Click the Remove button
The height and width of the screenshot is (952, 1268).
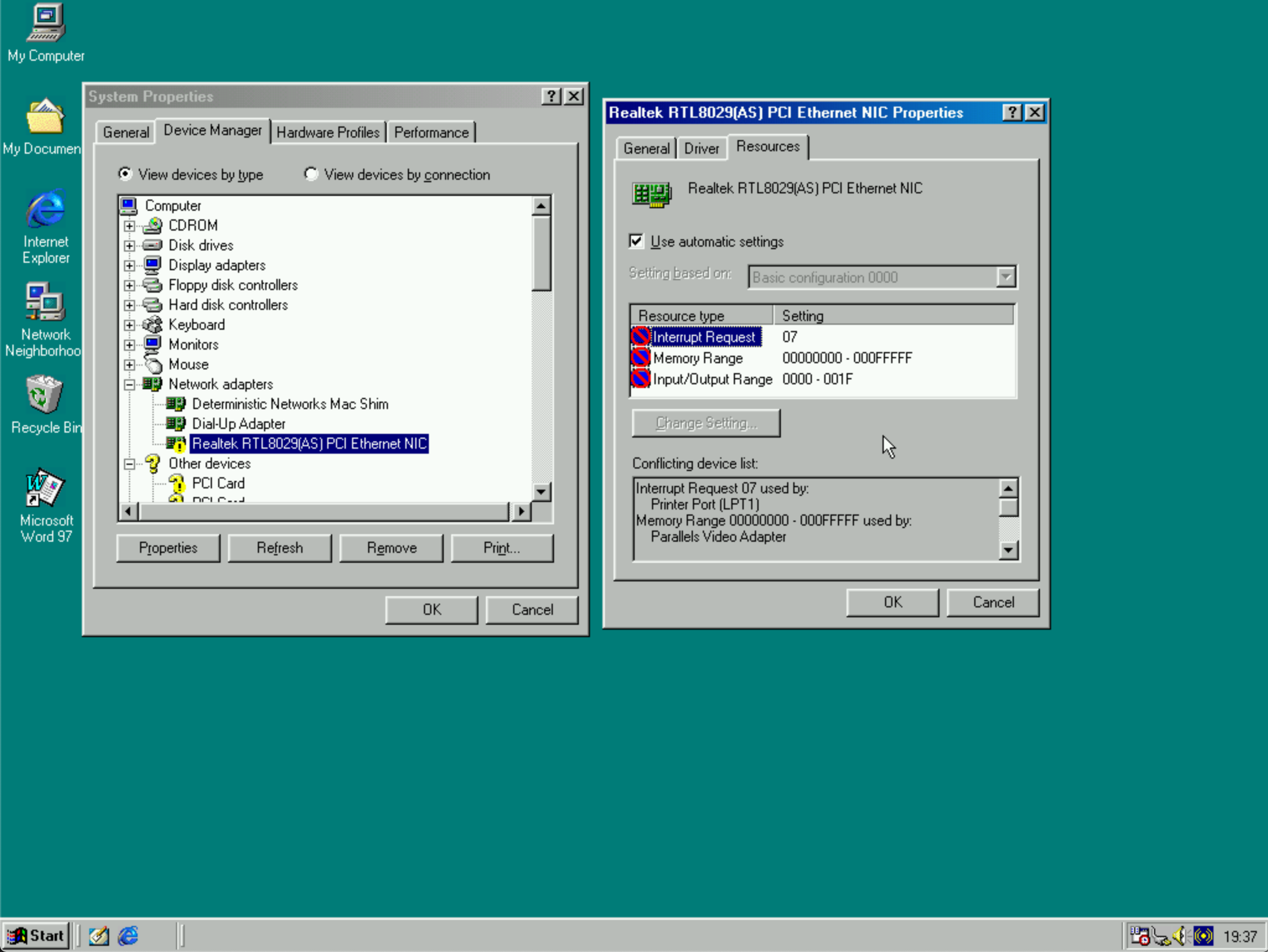391,548
